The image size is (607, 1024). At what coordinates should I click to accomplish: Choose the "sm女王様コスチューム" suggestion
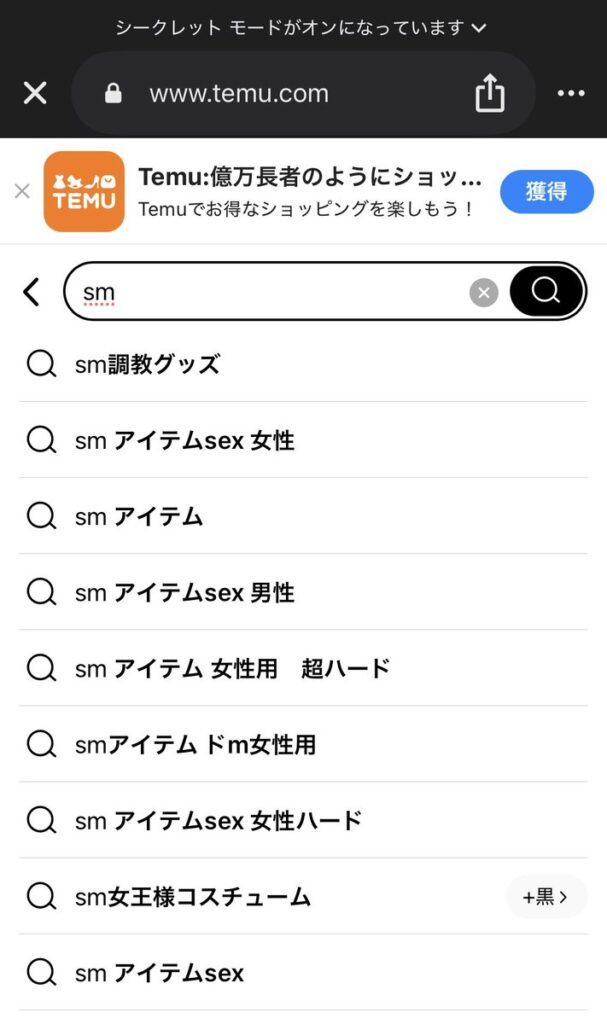(x=193, y=897)
